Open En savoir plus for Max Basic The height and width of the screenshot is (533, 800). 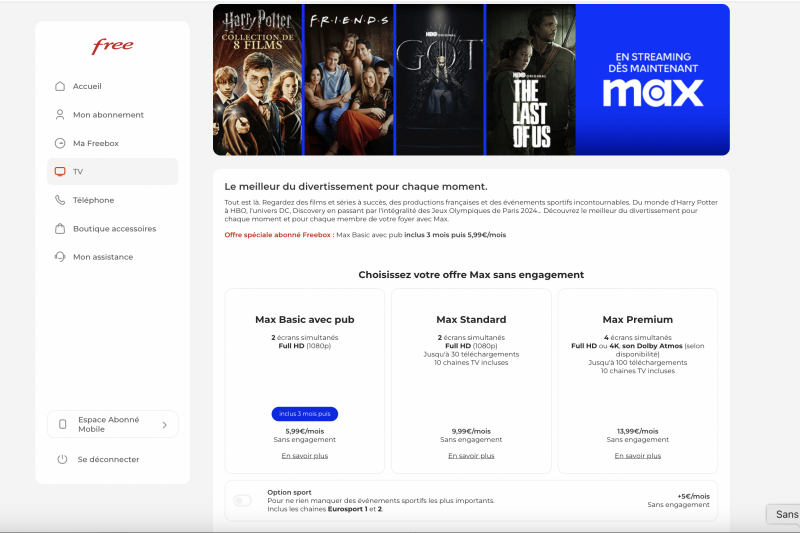(304, 455)
